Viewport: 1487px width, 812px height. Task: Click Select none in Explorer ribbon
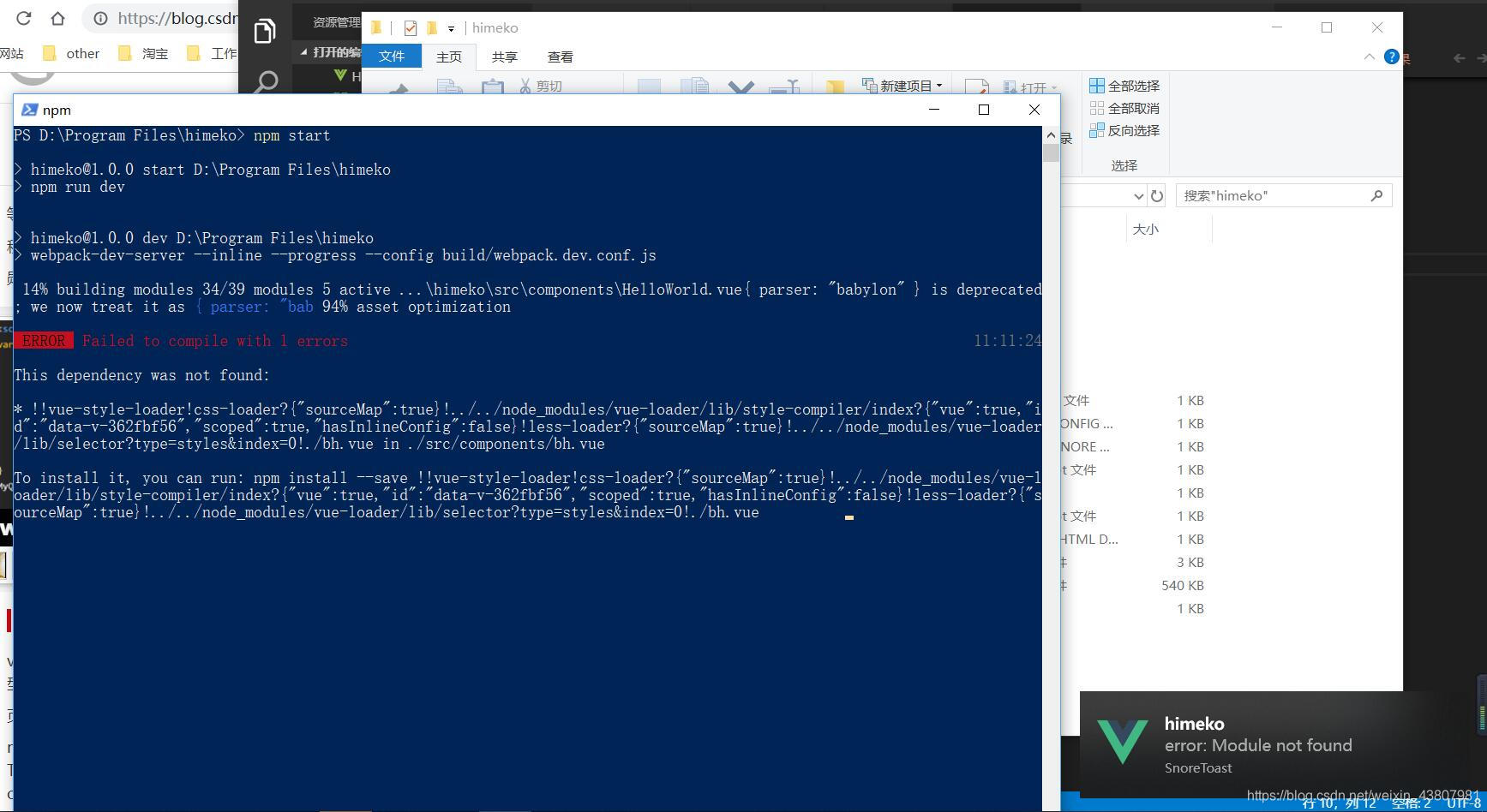pos(1124,108)
